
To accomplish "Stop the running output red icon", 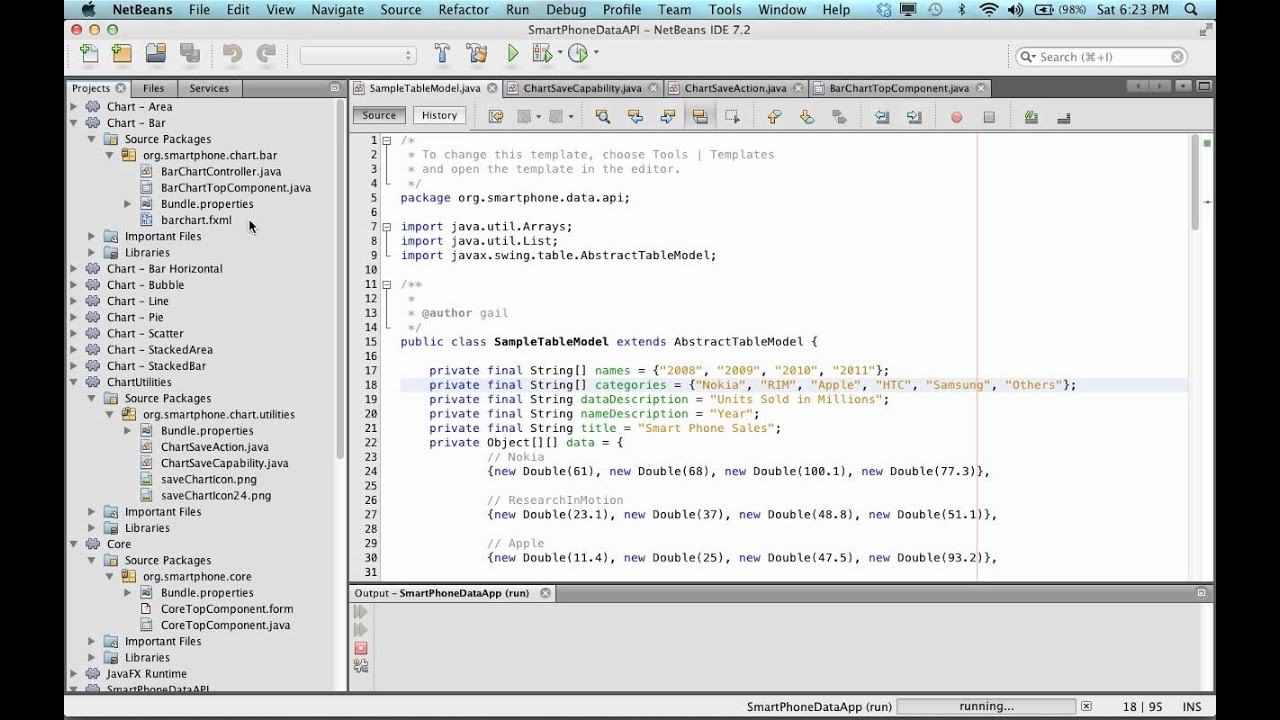I will (x=361, y=648).
